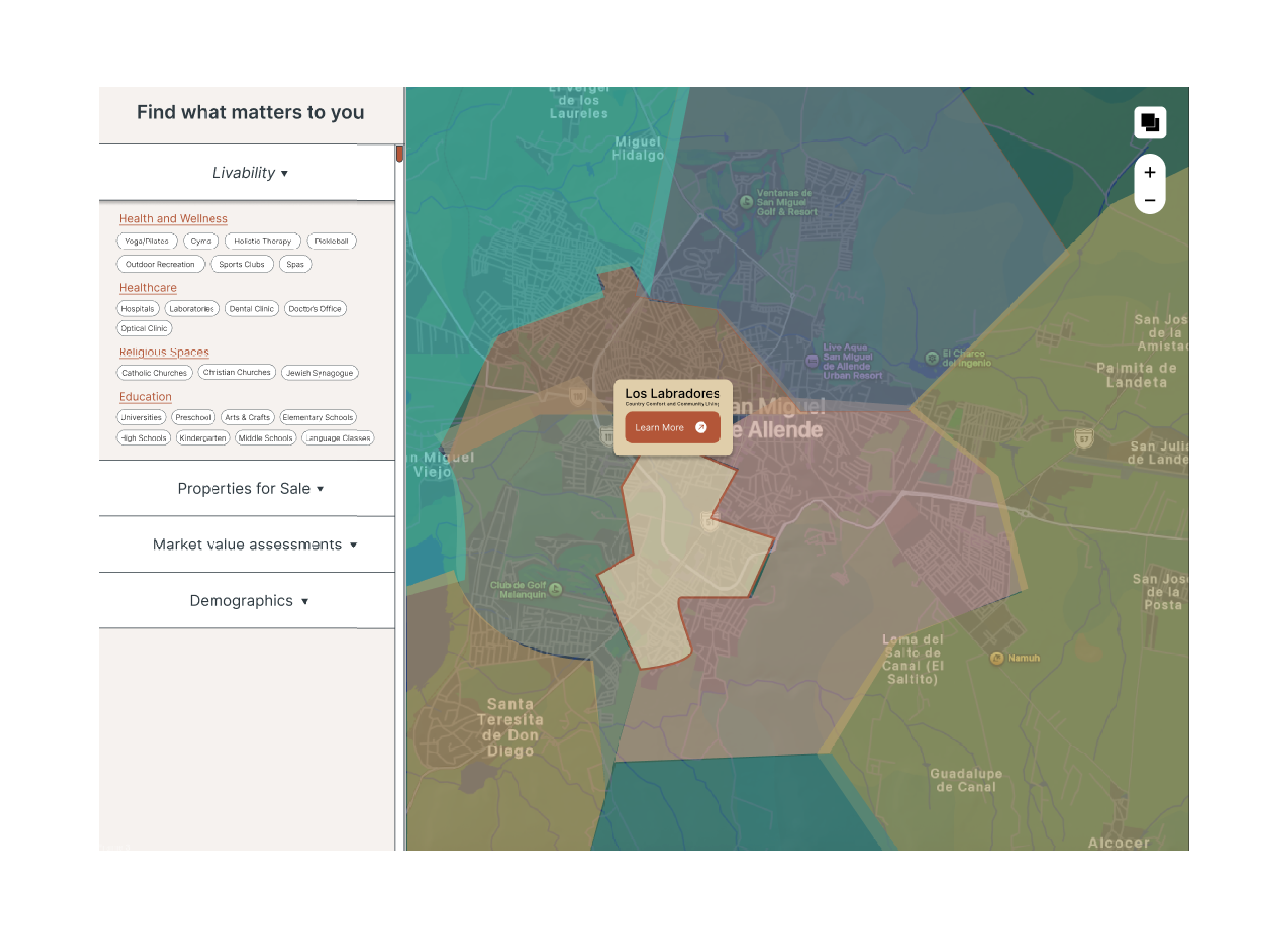Toggle the Hospitals filter chip
This screenshot has height=938, width=1288.
coord(137,309)
